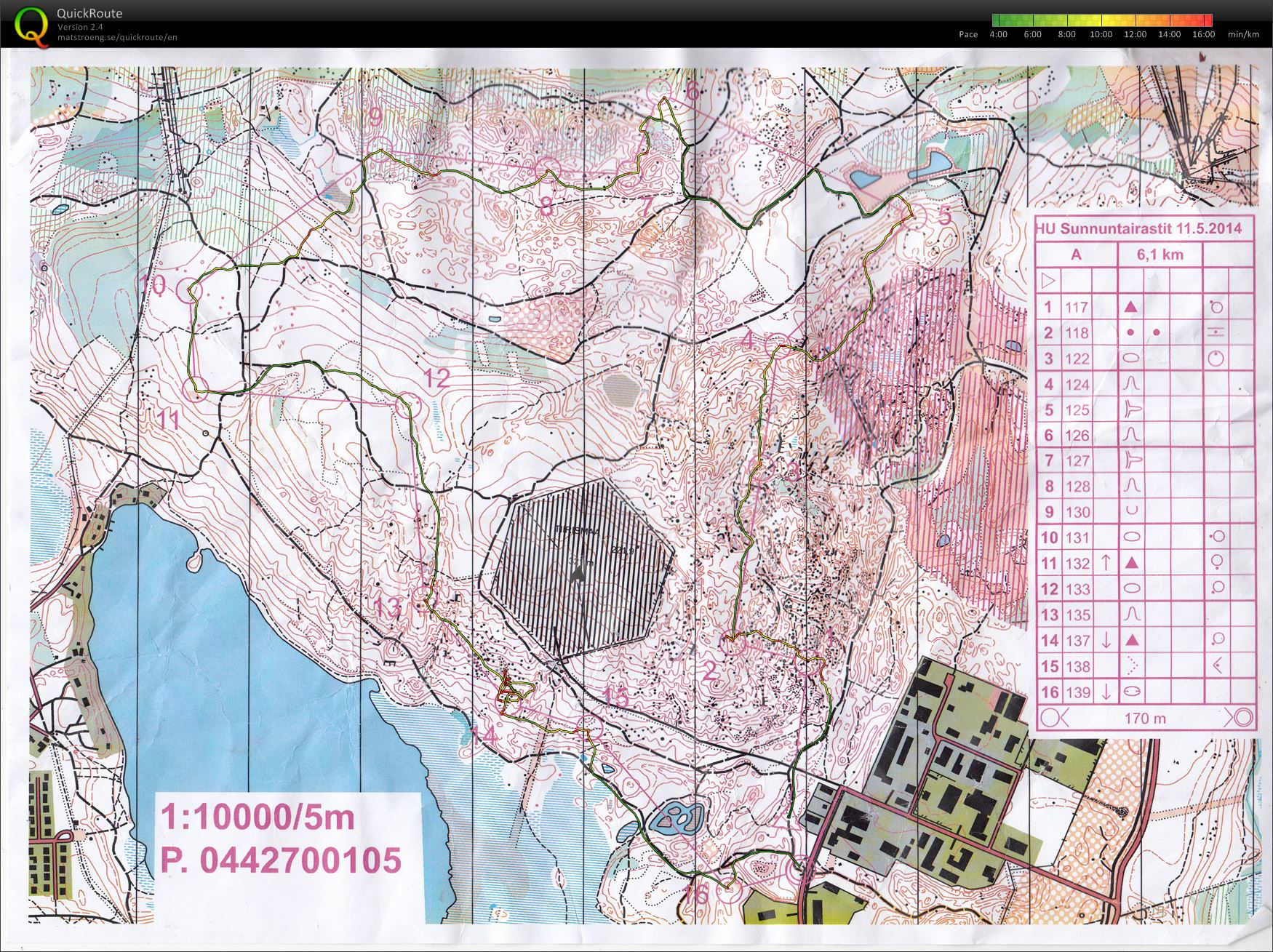Click the up arrow in row 11
The image size is (1273, 952).
pyautogui.click(x=1106, y=563)
